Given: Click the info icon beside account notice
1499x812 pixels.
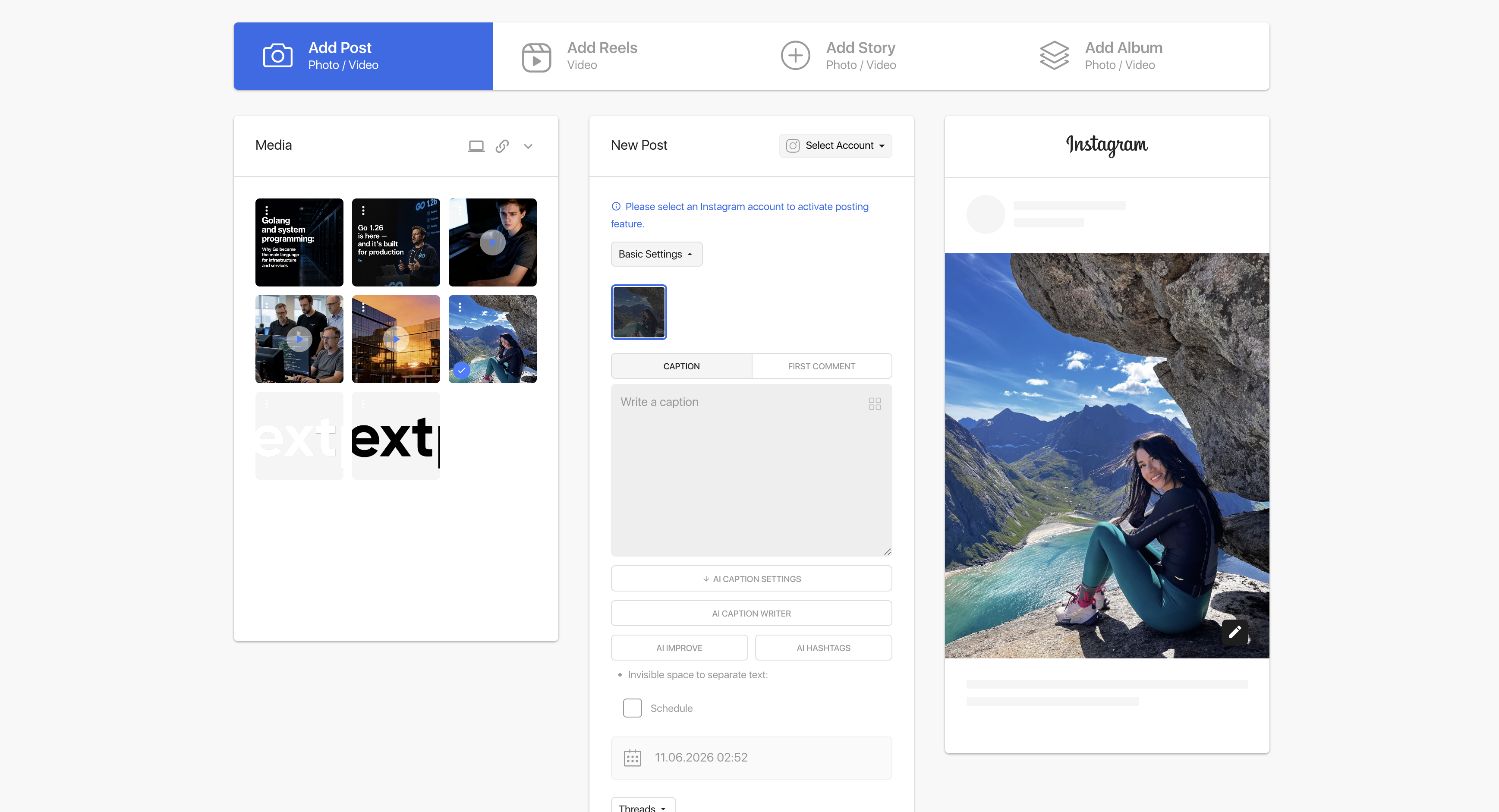Looking at the screenshot, I should point(616,207).
